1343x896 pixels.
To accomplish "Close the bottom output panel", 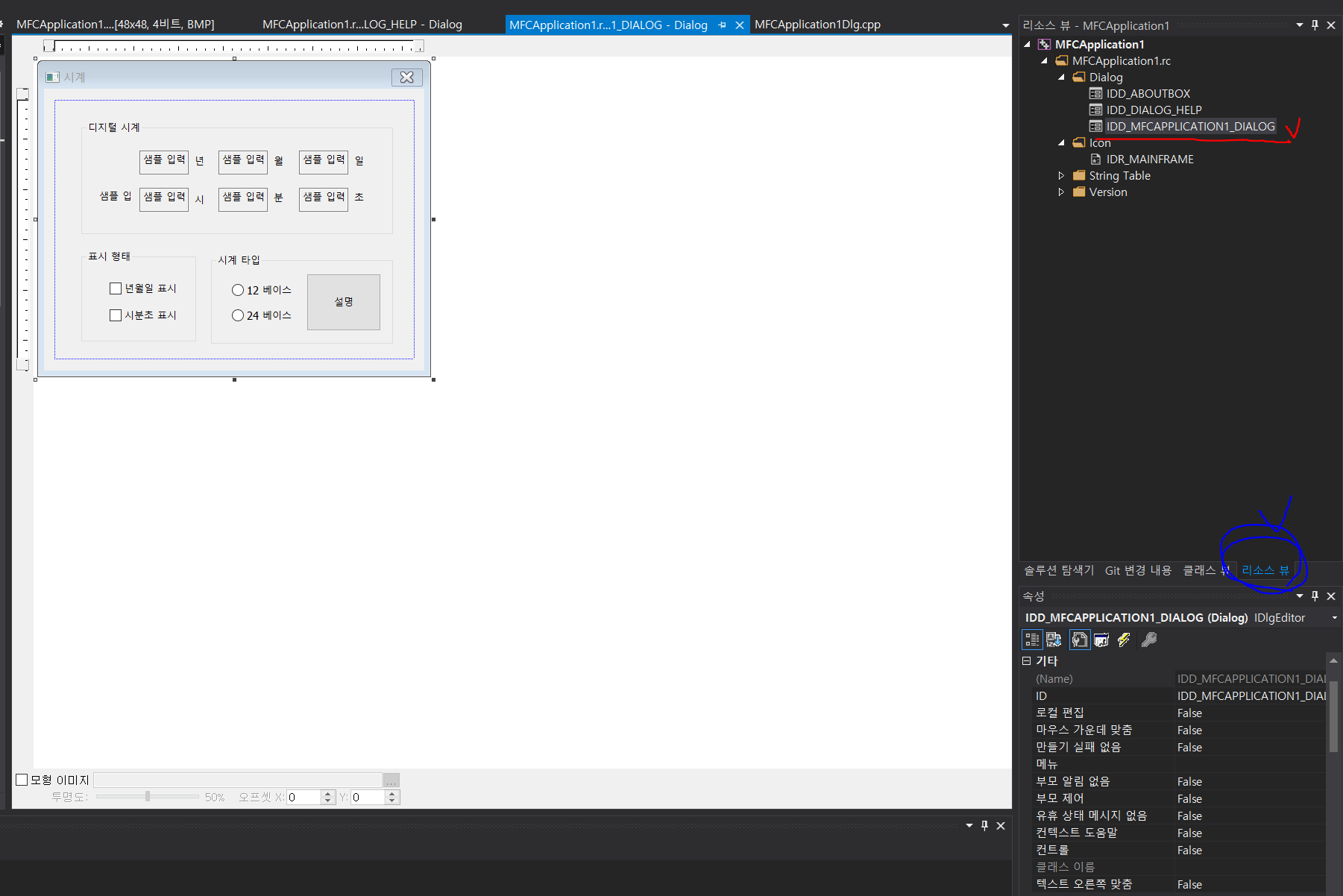I will click(1001, 825).
